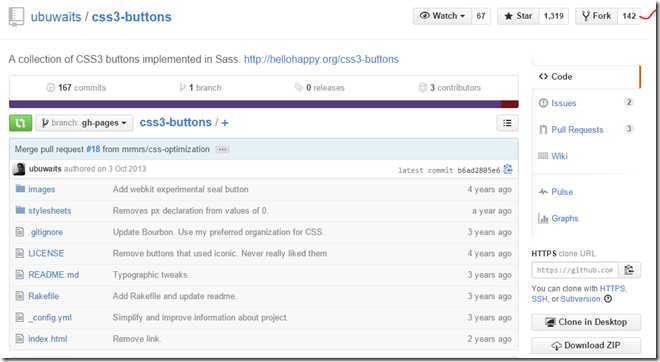Click the README.md file icon

(20, 274)
